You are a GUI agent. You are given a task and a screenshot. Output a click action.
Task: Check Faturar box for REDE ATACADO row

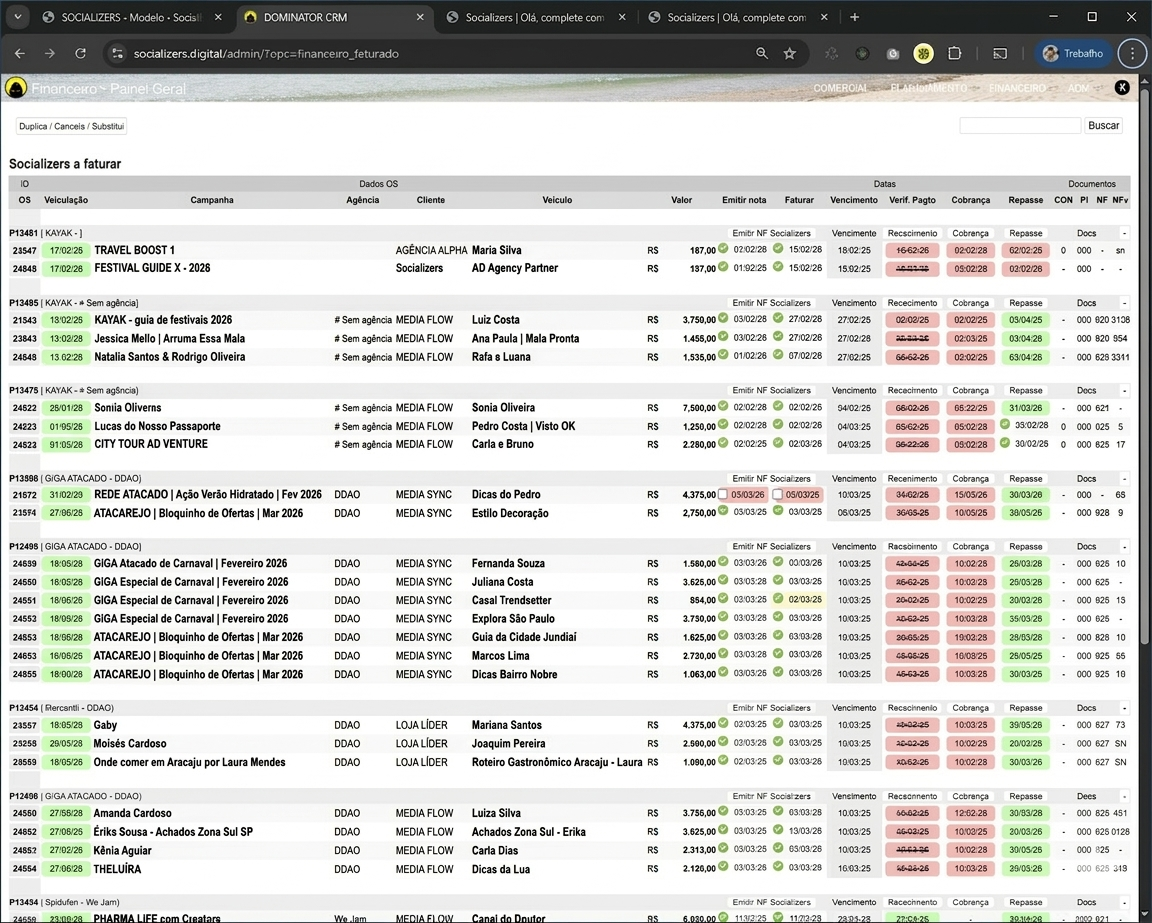(x=777, y=494)
